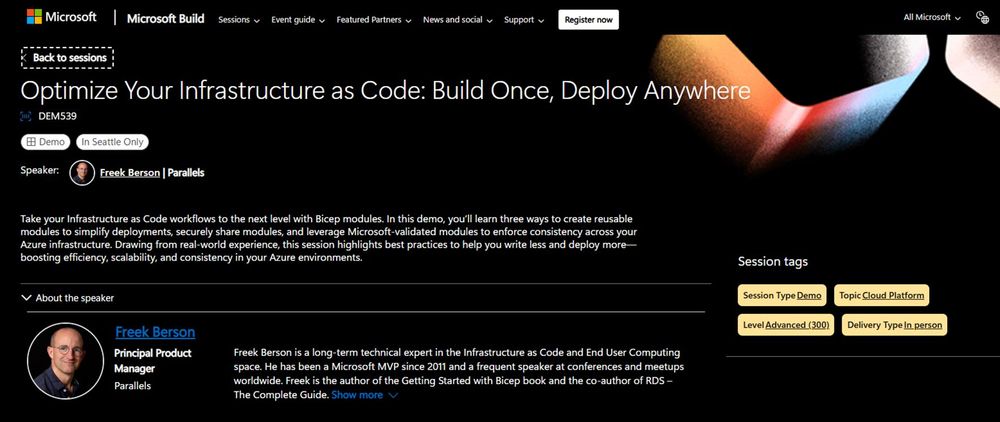Select the Demo badge
Viewport: 1000px width, 422px height.
pyautogui.click(x=46, y=142)
